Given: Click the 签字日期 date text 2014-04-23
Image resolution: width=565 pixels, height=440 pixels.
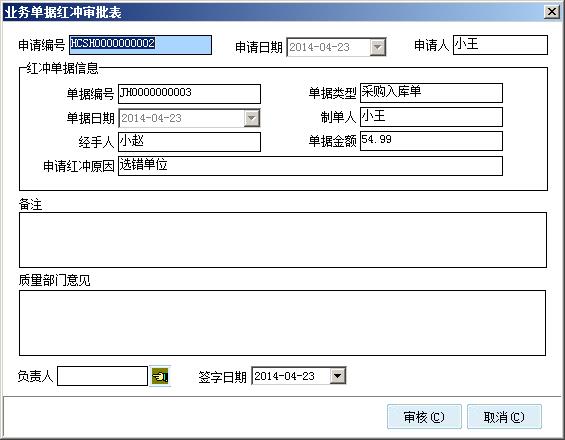Looking at the screenshot, I should click(x=285, y=376).
